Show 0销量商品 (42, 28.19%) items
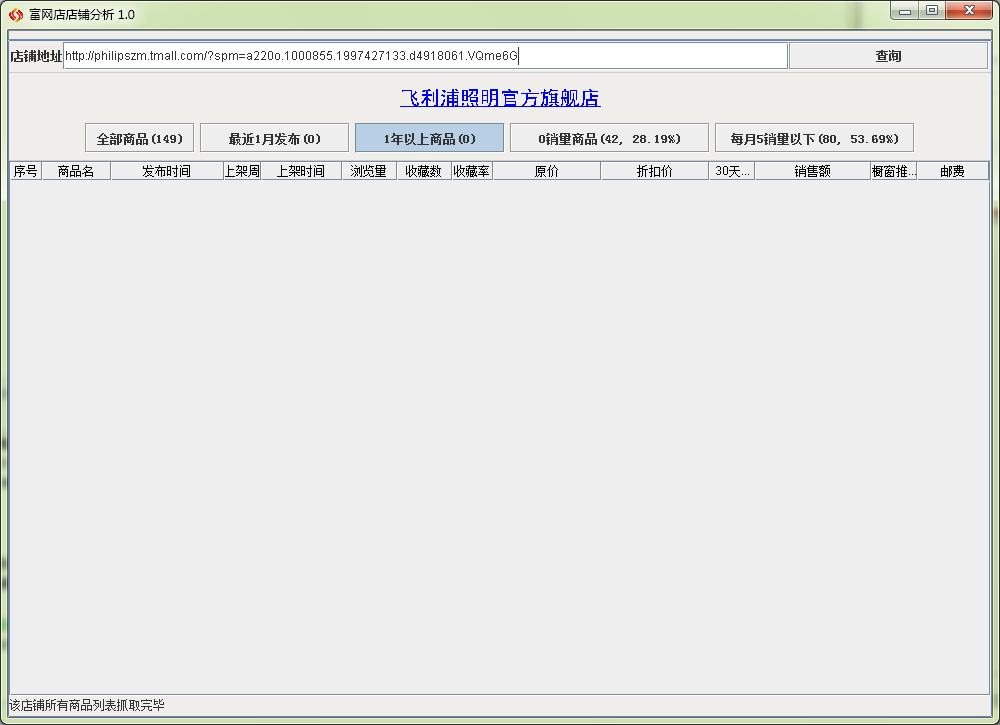Image resolution: width=1000 pixels, height=725 pixels. click(609, 138)
